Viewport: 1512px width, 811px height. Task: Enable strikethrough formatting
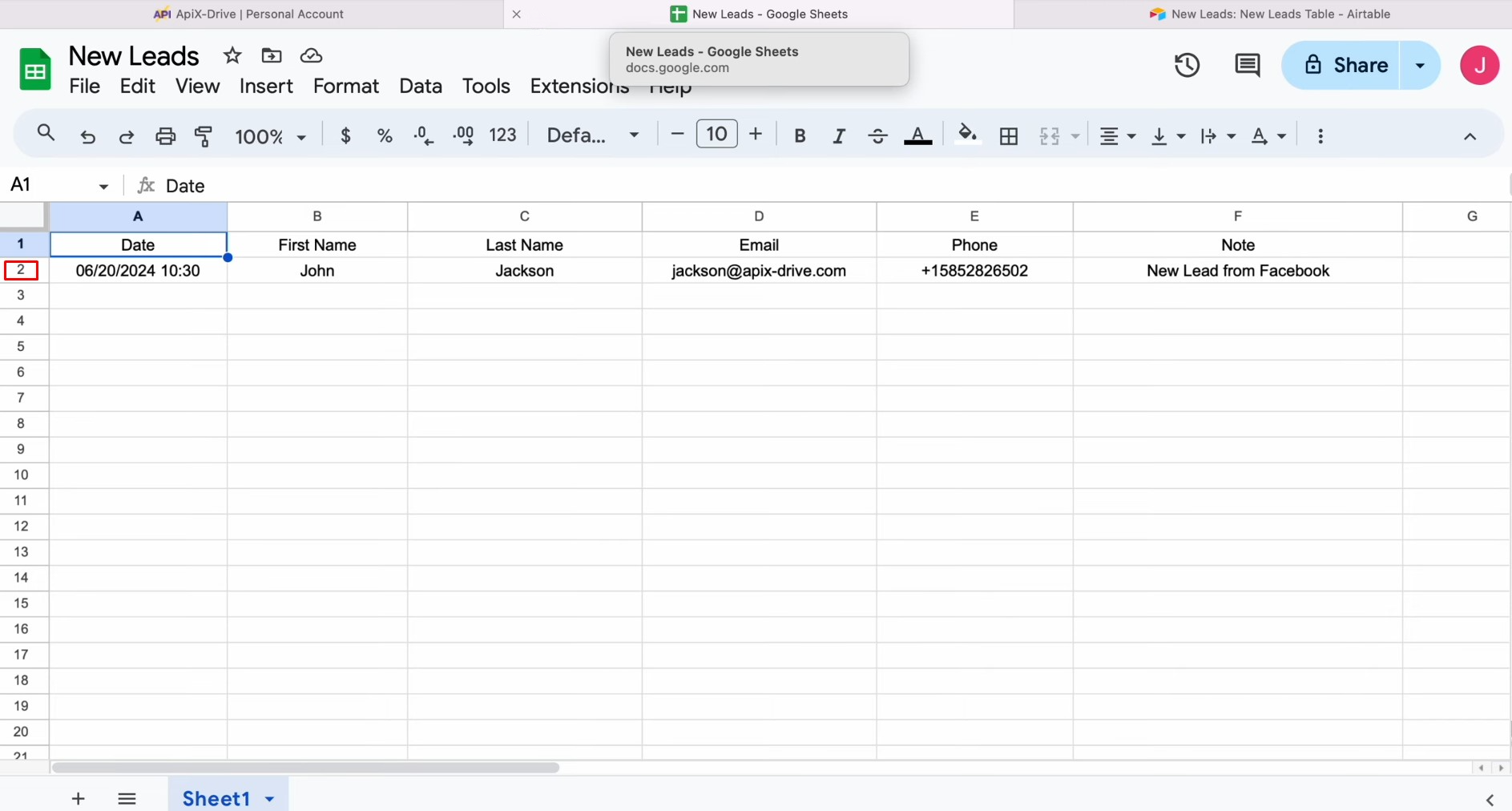[x=877, y=135]
